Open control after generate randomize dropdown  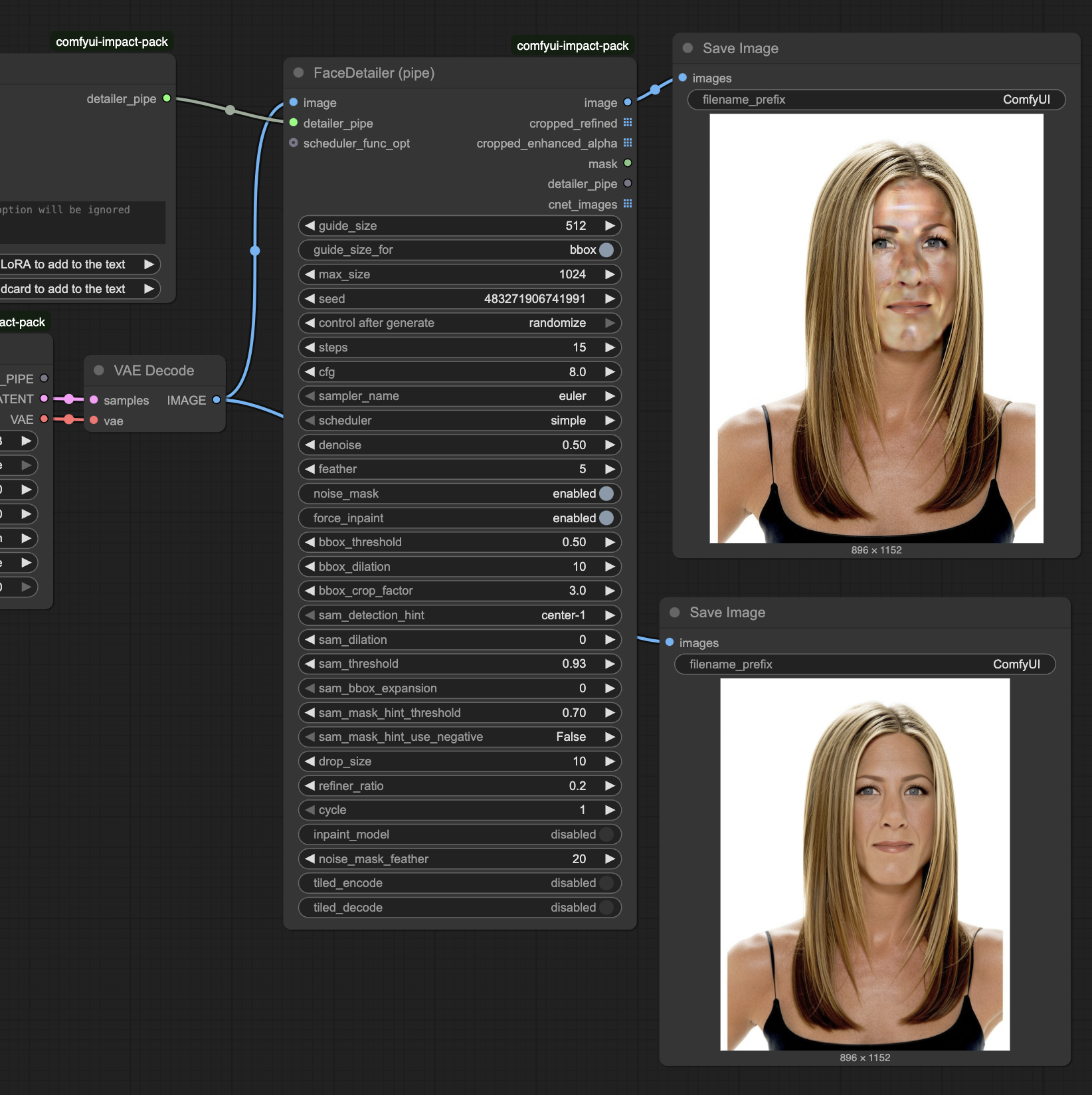click(x=460, y=323)
